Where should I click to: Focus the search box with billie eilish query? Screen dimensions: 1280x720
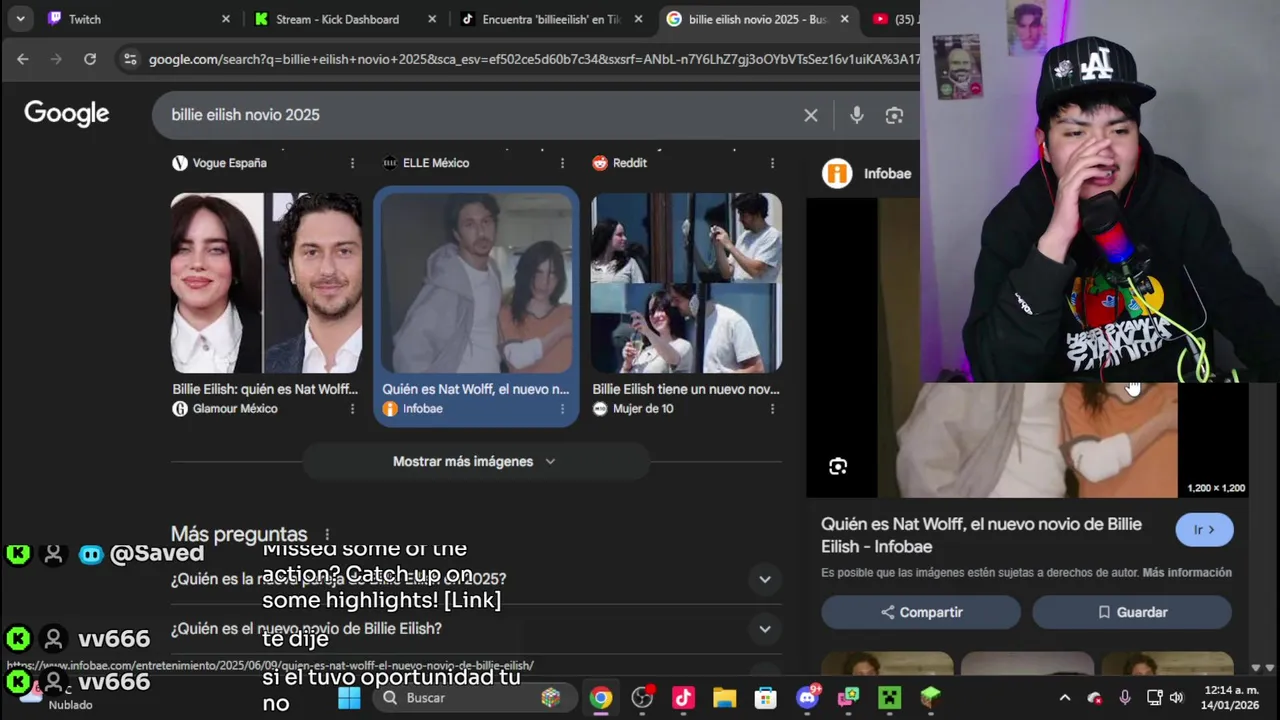coord(480,115)
